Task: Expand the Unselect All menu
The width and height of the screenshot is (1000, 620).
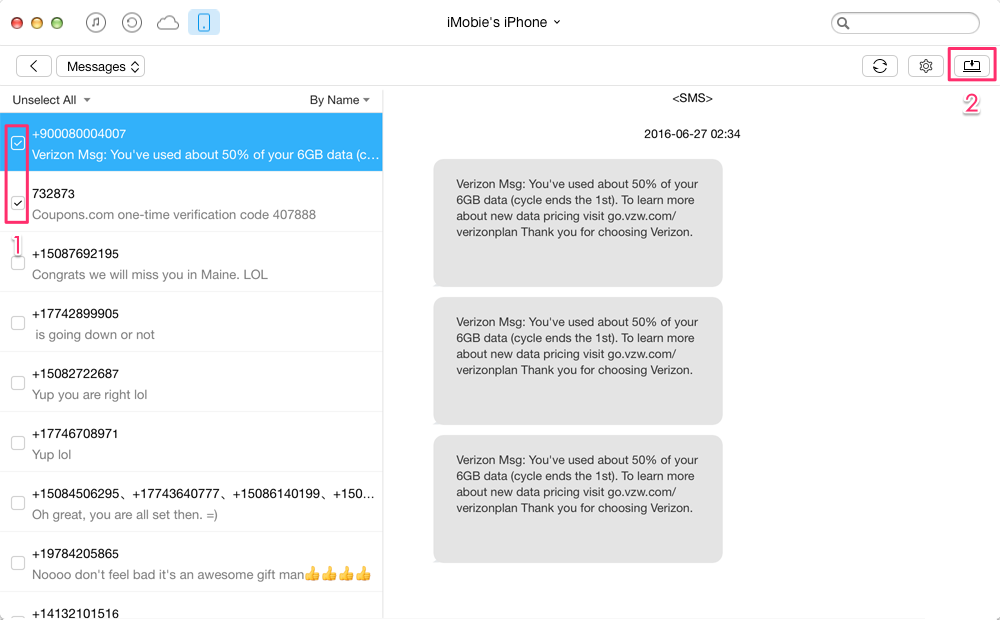Action: tap(51, 100)
